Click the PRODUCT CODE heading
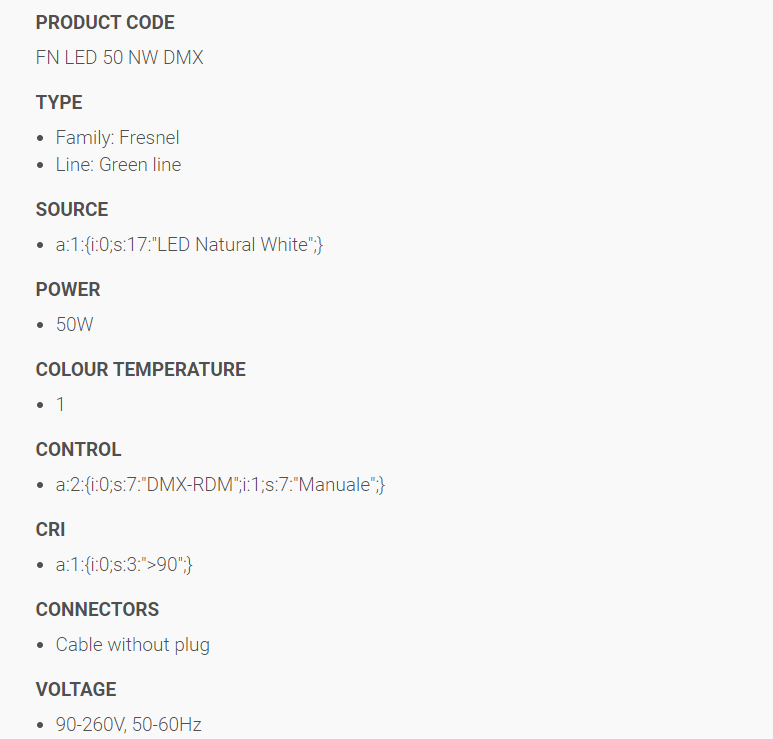This screenshot has width=773, height=739. point(105,23)
